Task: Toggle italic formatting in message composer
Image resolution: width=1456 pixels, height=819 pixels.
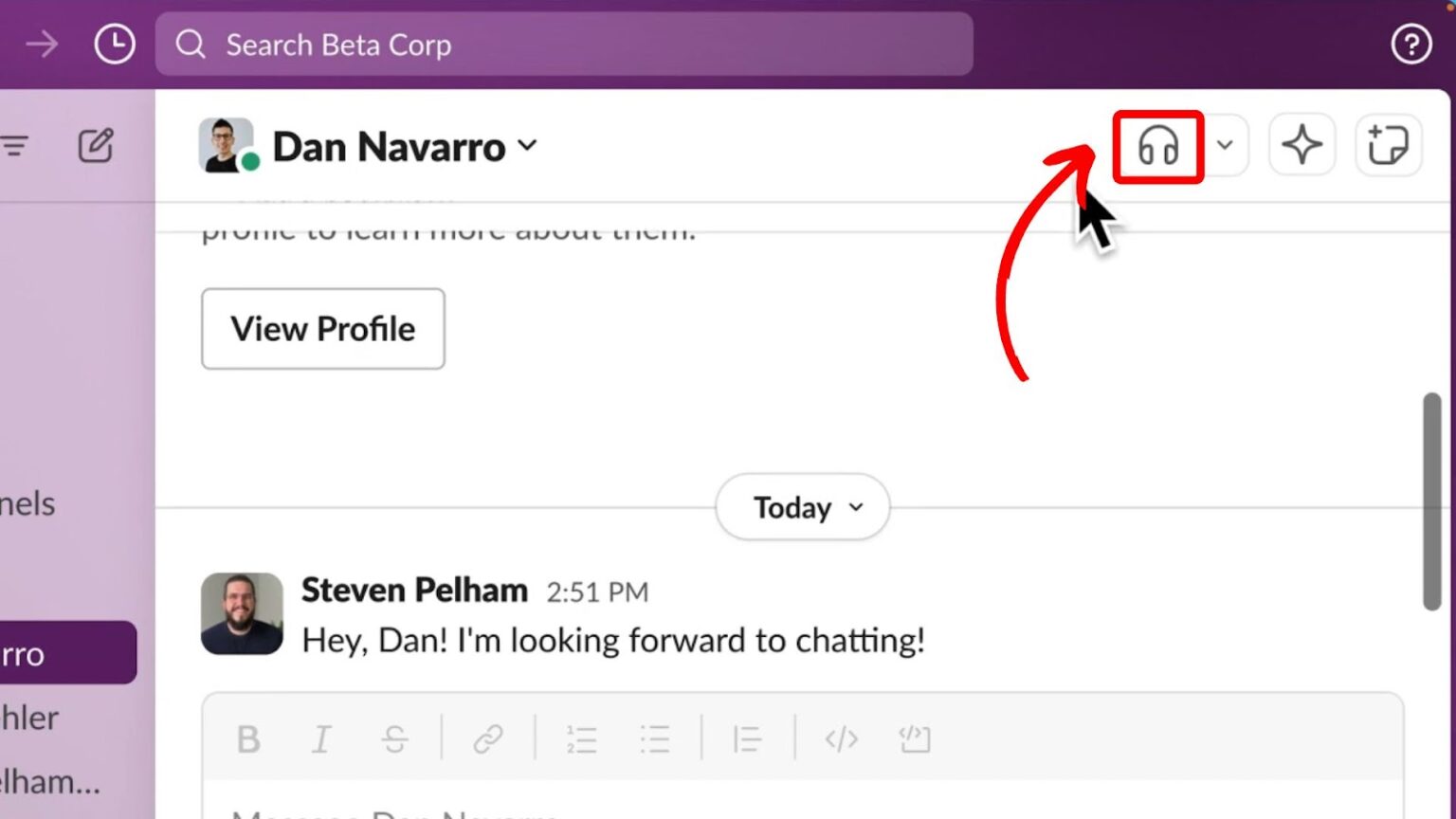Action: [x=321, y=739]
